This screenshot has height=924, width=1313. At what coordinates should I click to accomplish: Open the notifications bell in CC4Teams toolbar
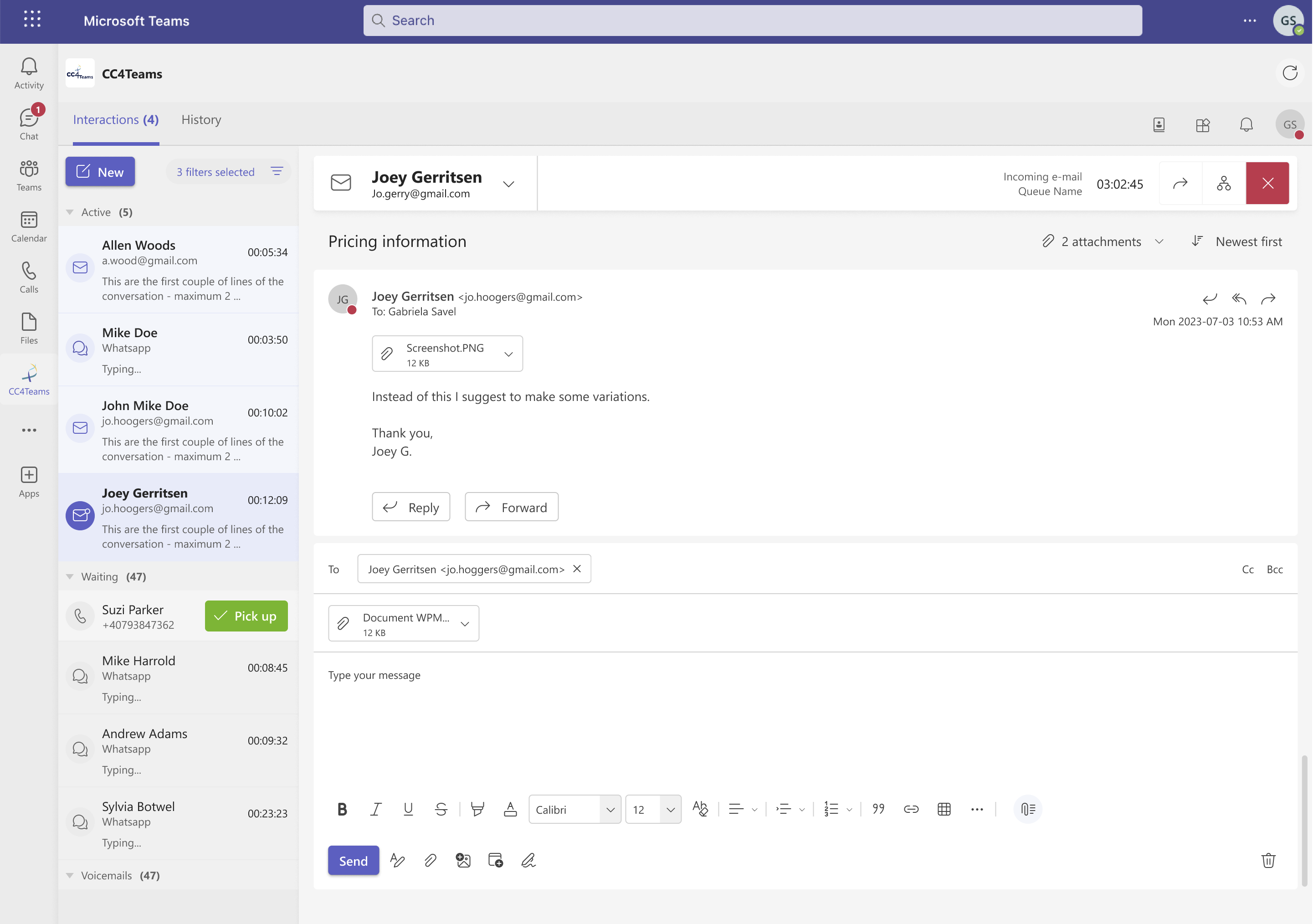click(1246, 125)
